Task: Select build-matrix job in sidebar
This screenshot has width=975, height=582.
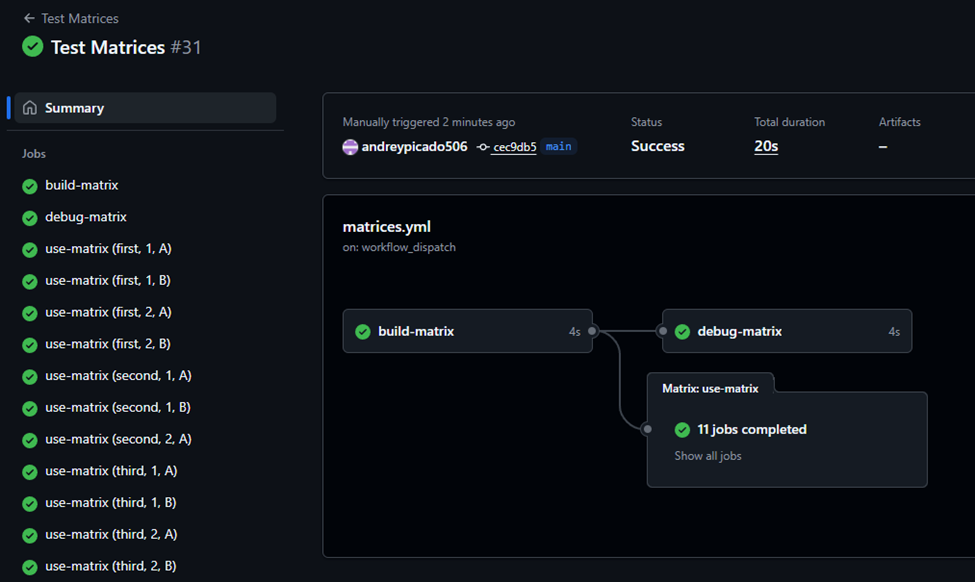Action: (x=82, y=185)
